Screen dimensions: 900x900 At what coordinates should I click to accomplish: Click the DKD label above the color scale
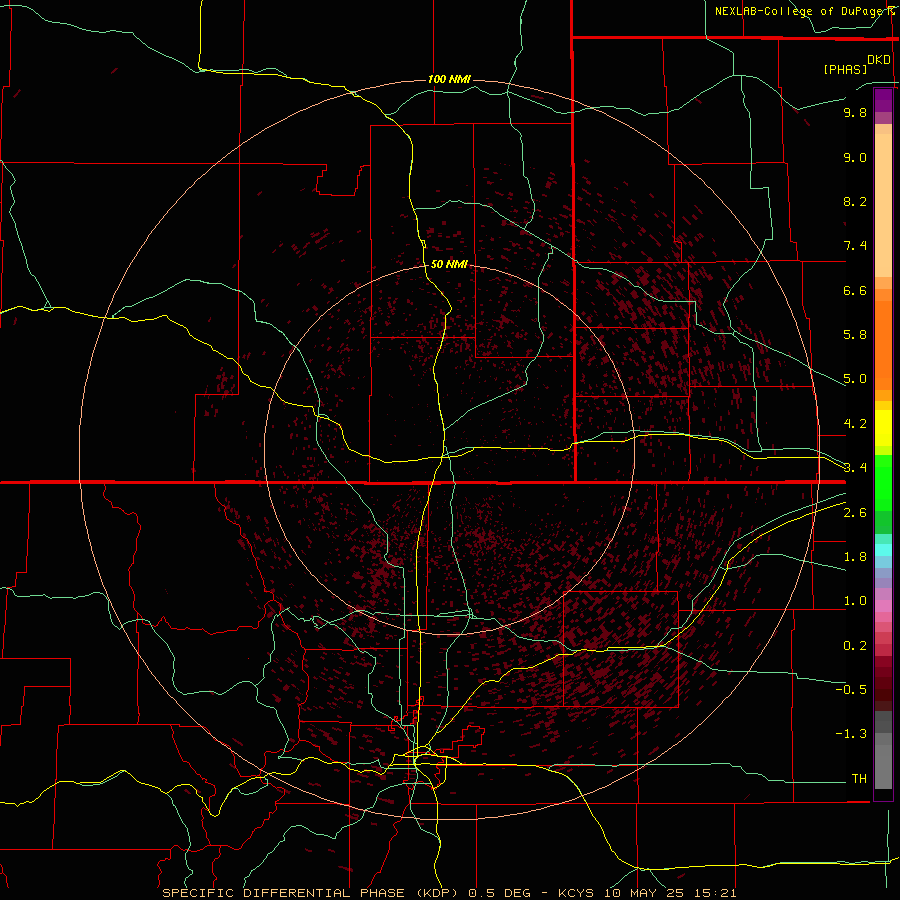(x=879, y=60)
